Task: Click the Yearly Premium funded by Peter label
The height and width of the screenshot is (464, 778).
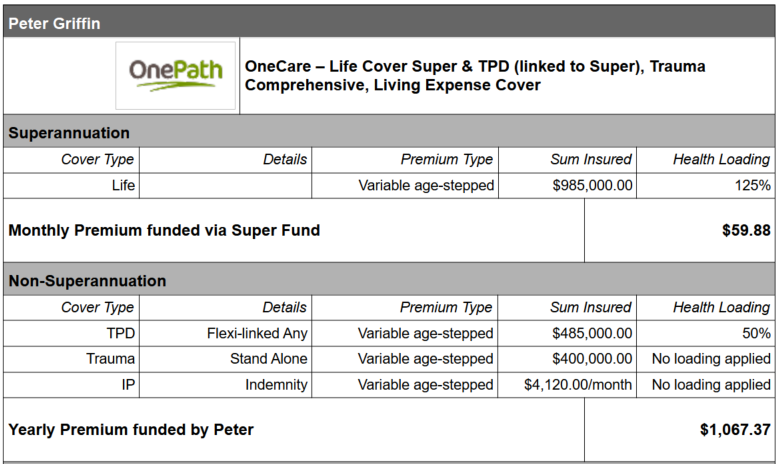Action: coord(131,429)
